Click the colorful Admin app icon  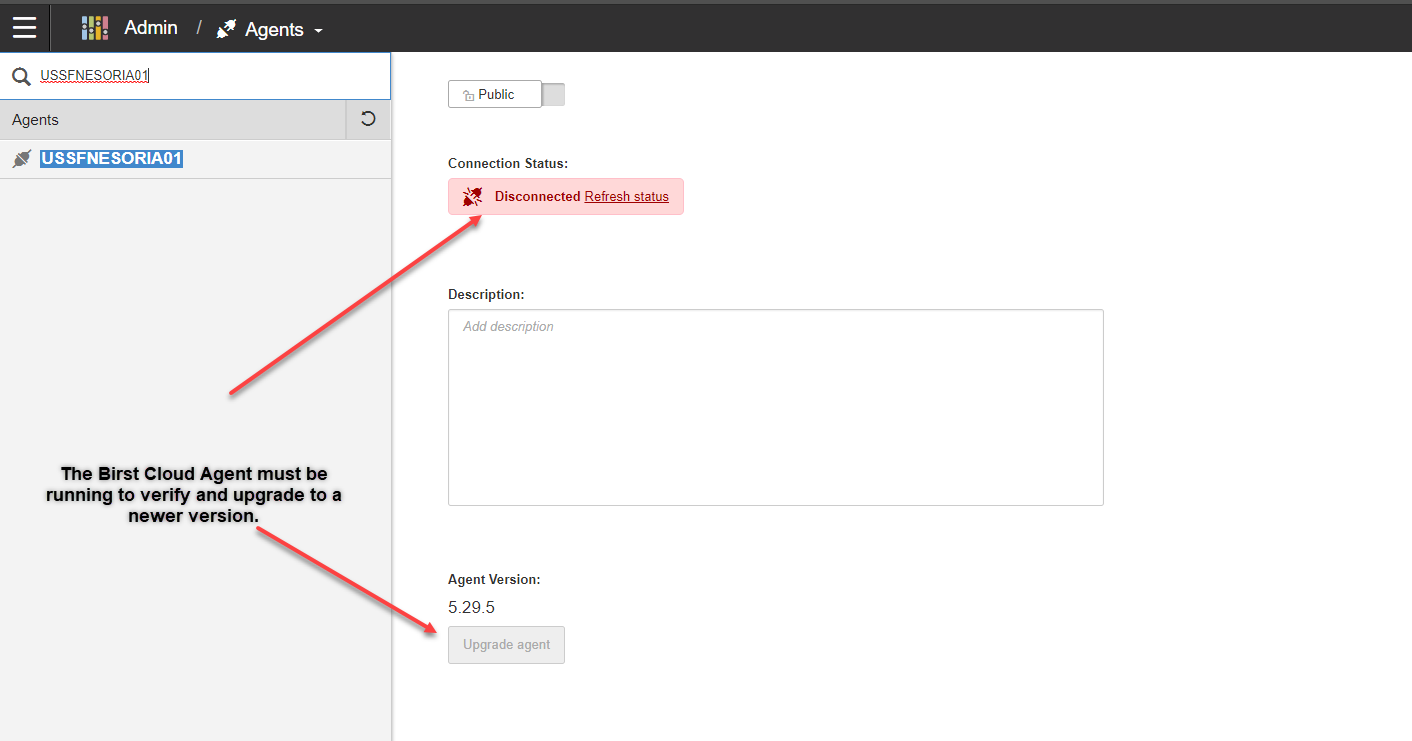(94, 28)
